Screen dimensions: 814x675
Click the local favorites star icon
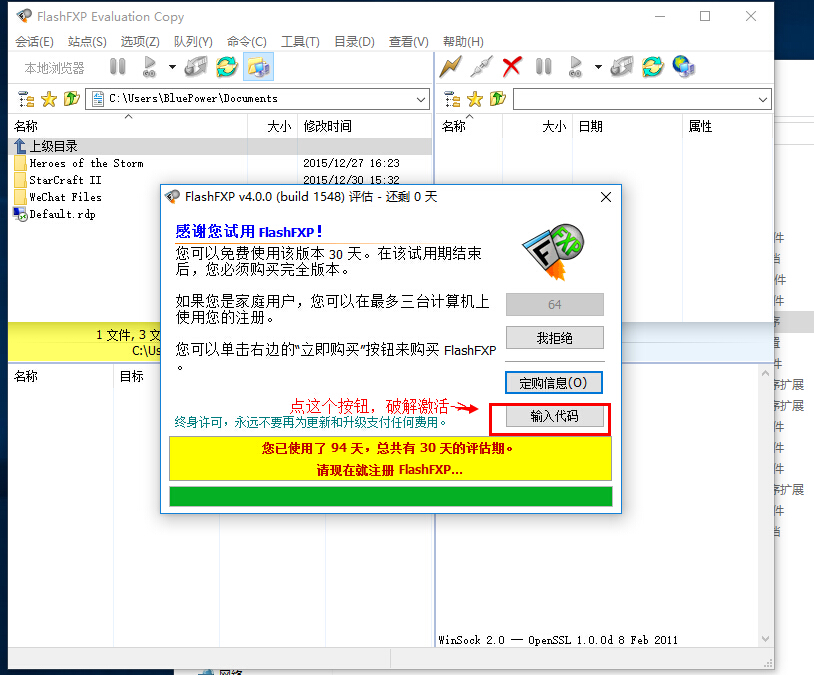[49, 99]
